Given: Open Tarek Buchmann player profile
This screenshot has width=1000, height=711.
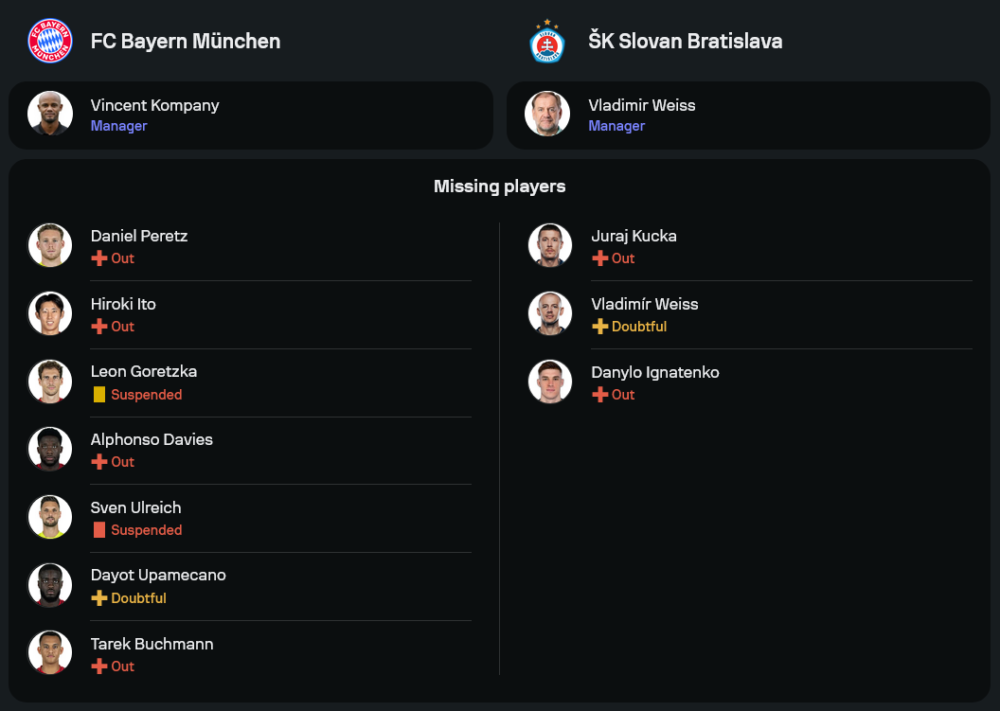Looking at the screenshot, I should (x=151, y=644).
